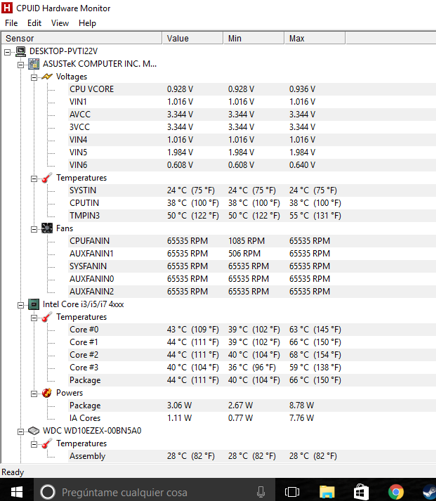This screenshot has height=501, width=436.
Task: Select the 3VCC voltage row
Action: point(252,127)
